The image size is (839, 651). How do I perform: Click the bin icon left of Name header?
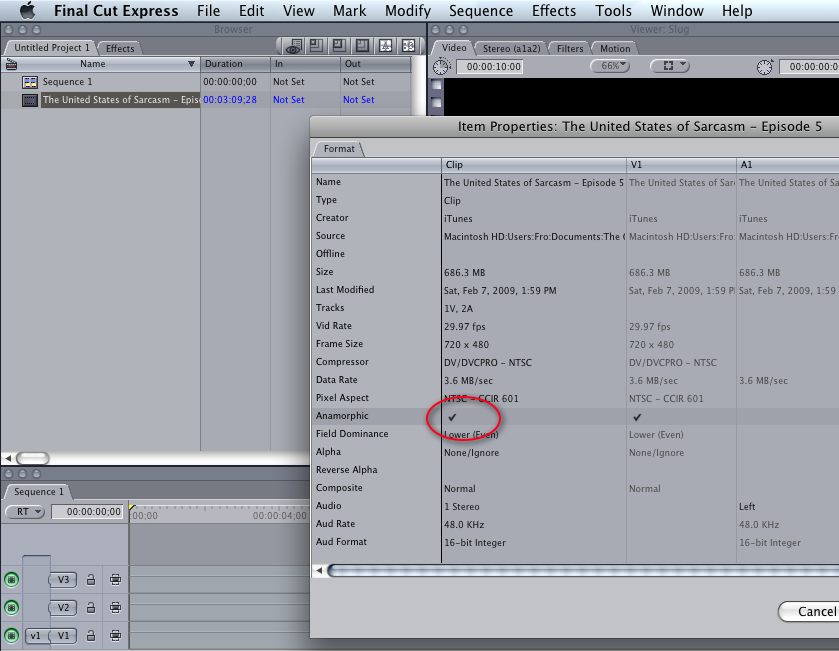(x=11, y=64)
